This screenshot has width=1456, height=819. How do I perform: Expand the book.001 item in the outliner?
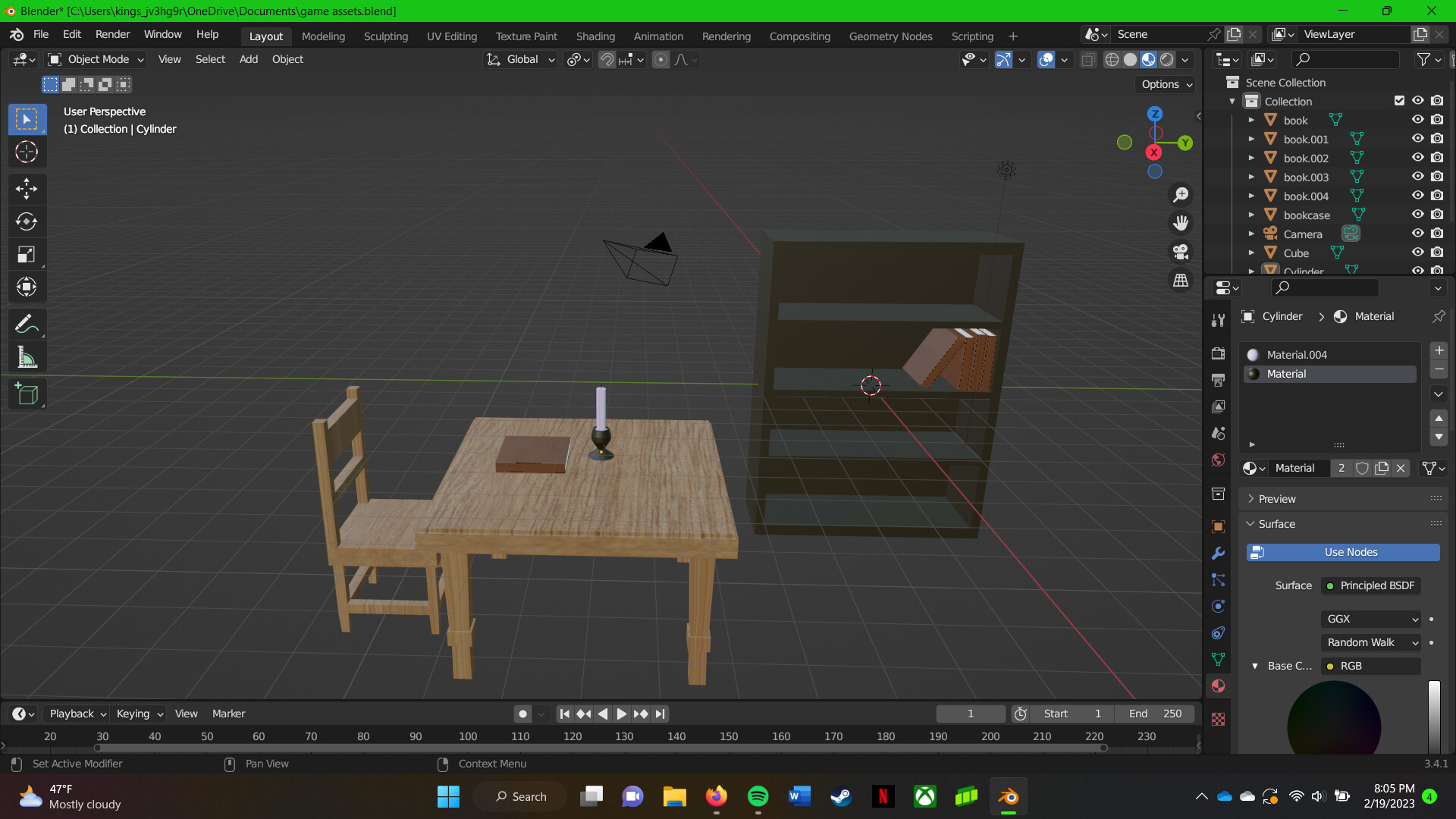tap(1251, 139)
